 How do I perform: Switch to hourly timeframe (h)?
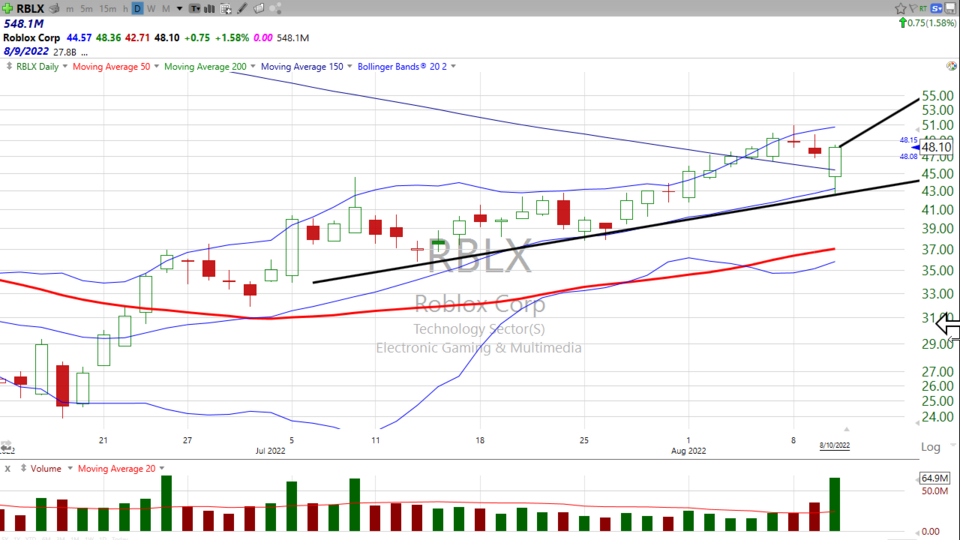125,9
